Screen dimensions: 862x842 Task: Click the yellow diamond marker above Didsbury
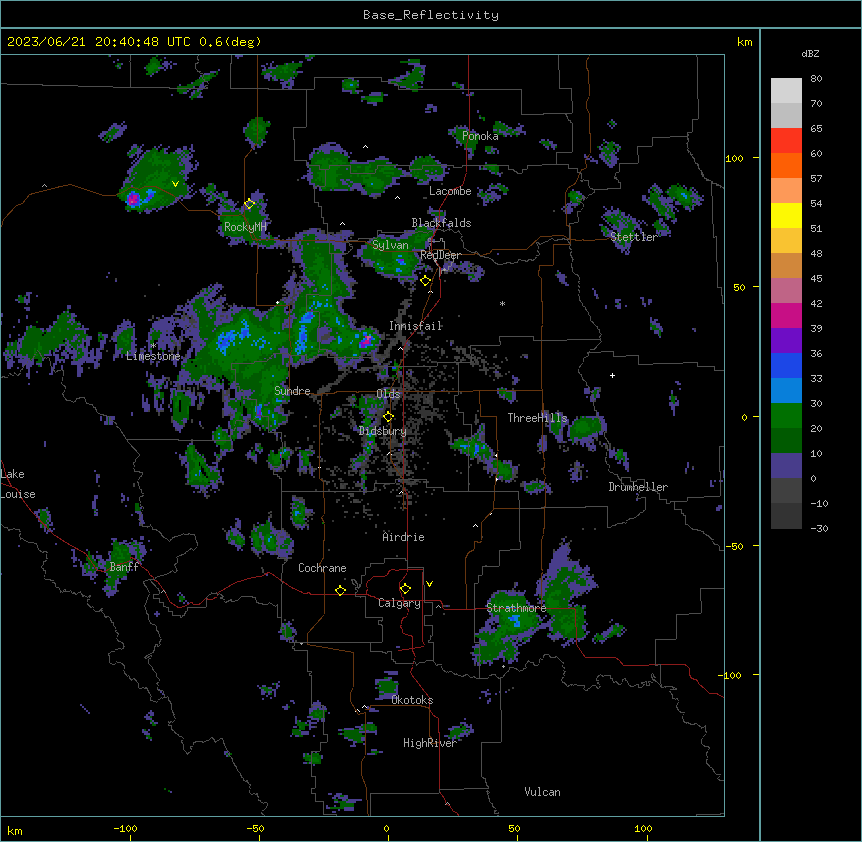[x=388, y=417]
